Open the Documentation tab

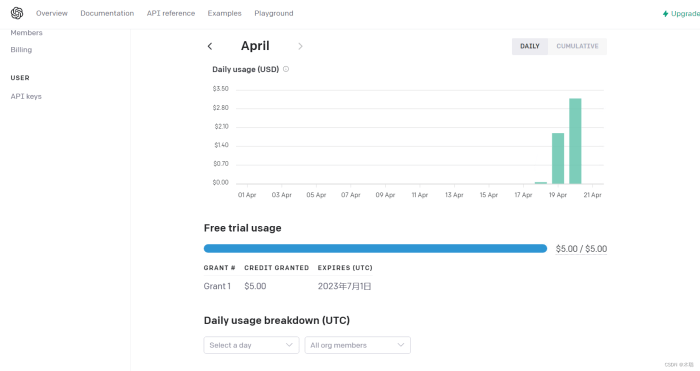[x=107, y=13]
